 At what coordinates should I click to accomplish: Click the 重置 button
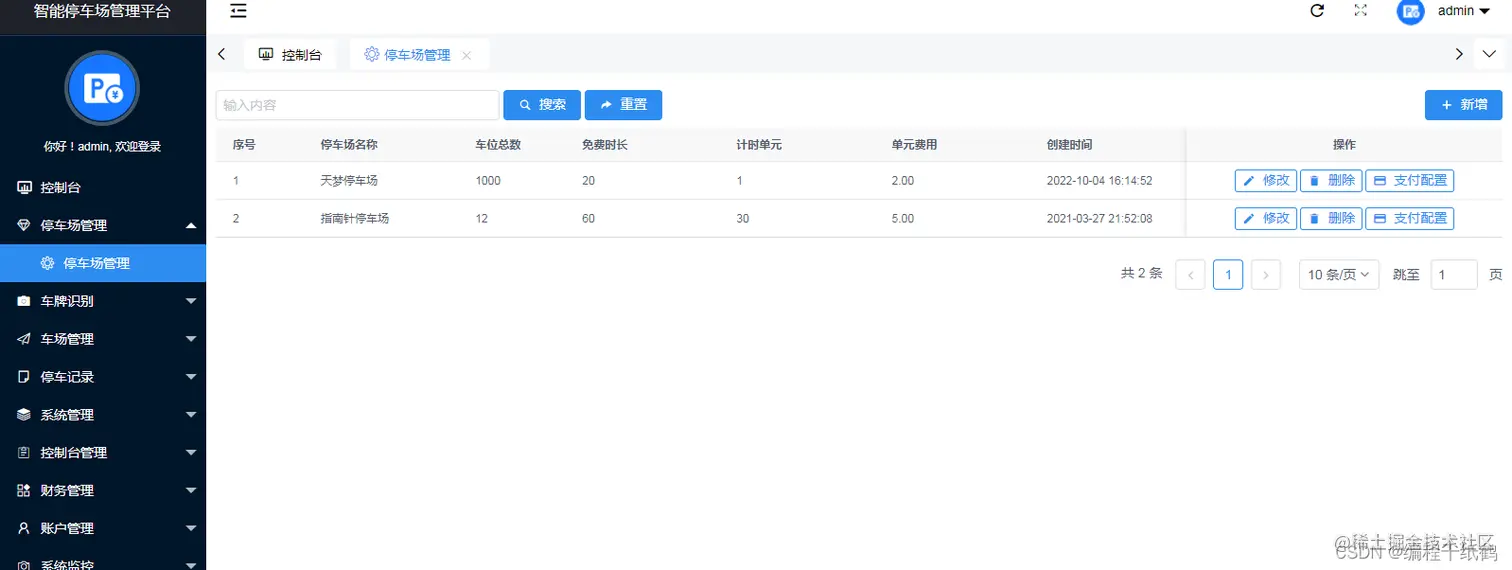coord(623,105)
